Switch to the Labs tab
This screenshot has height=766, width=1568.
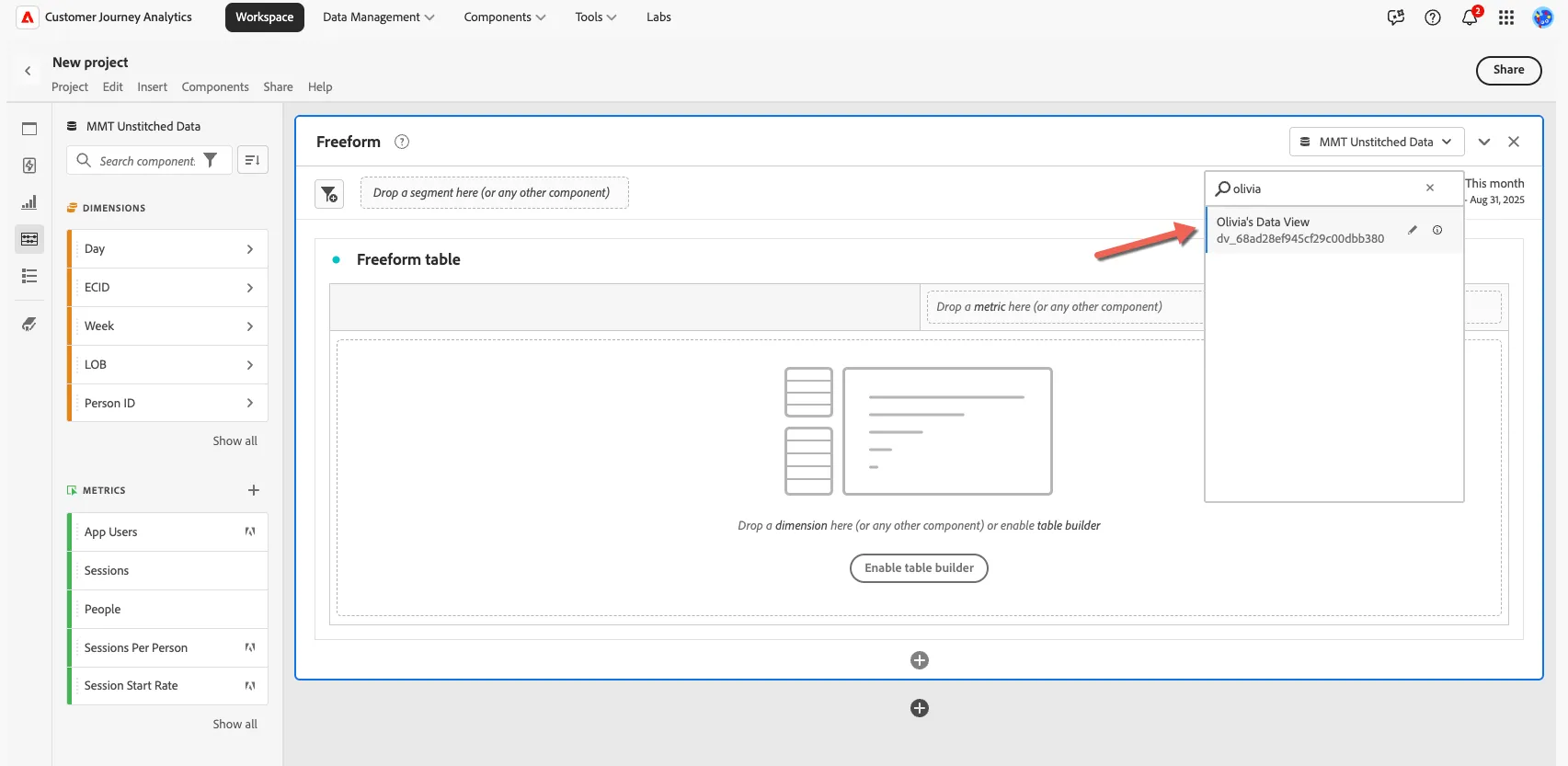[x=658, y=17]
